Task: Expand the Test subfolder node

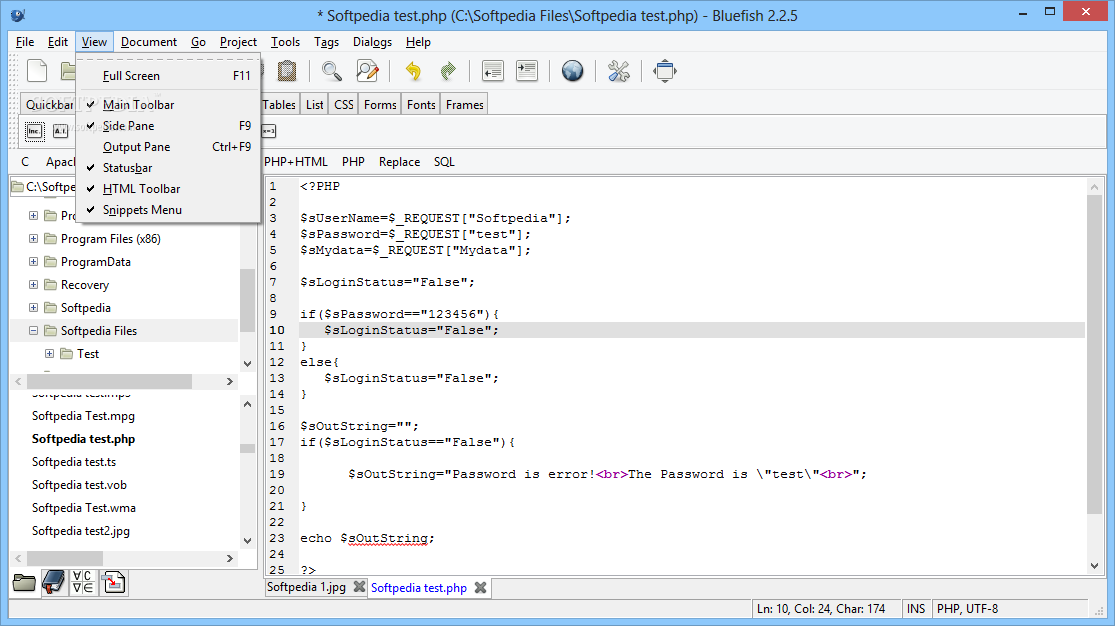Action: coord(50,354)
